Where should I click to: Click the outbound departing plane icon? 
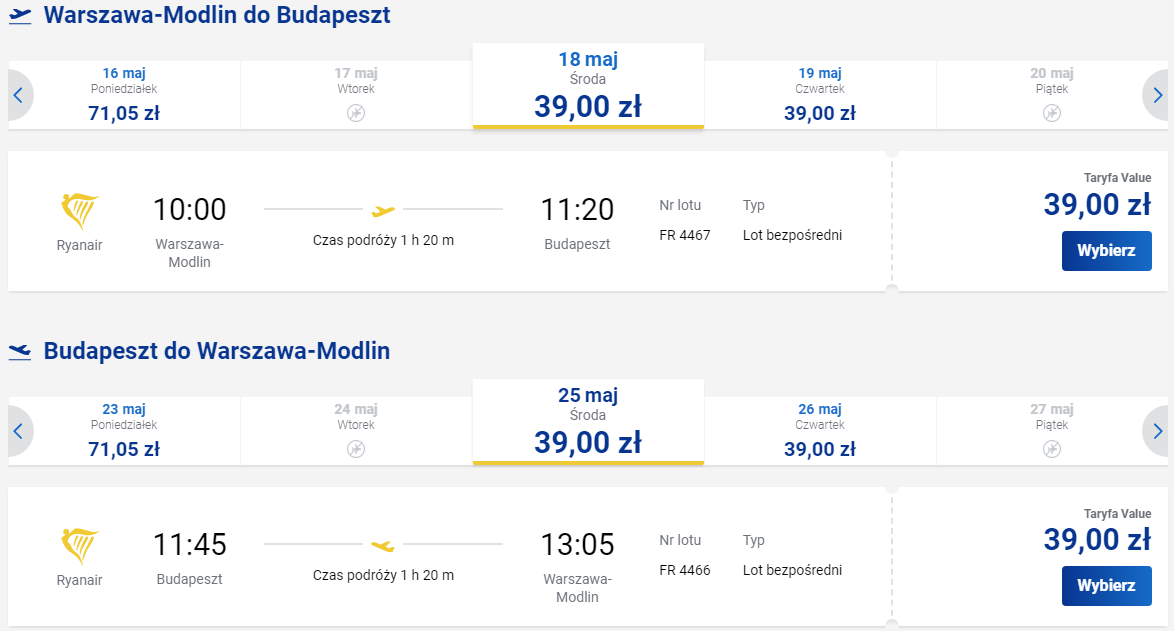tap(20, 16)
